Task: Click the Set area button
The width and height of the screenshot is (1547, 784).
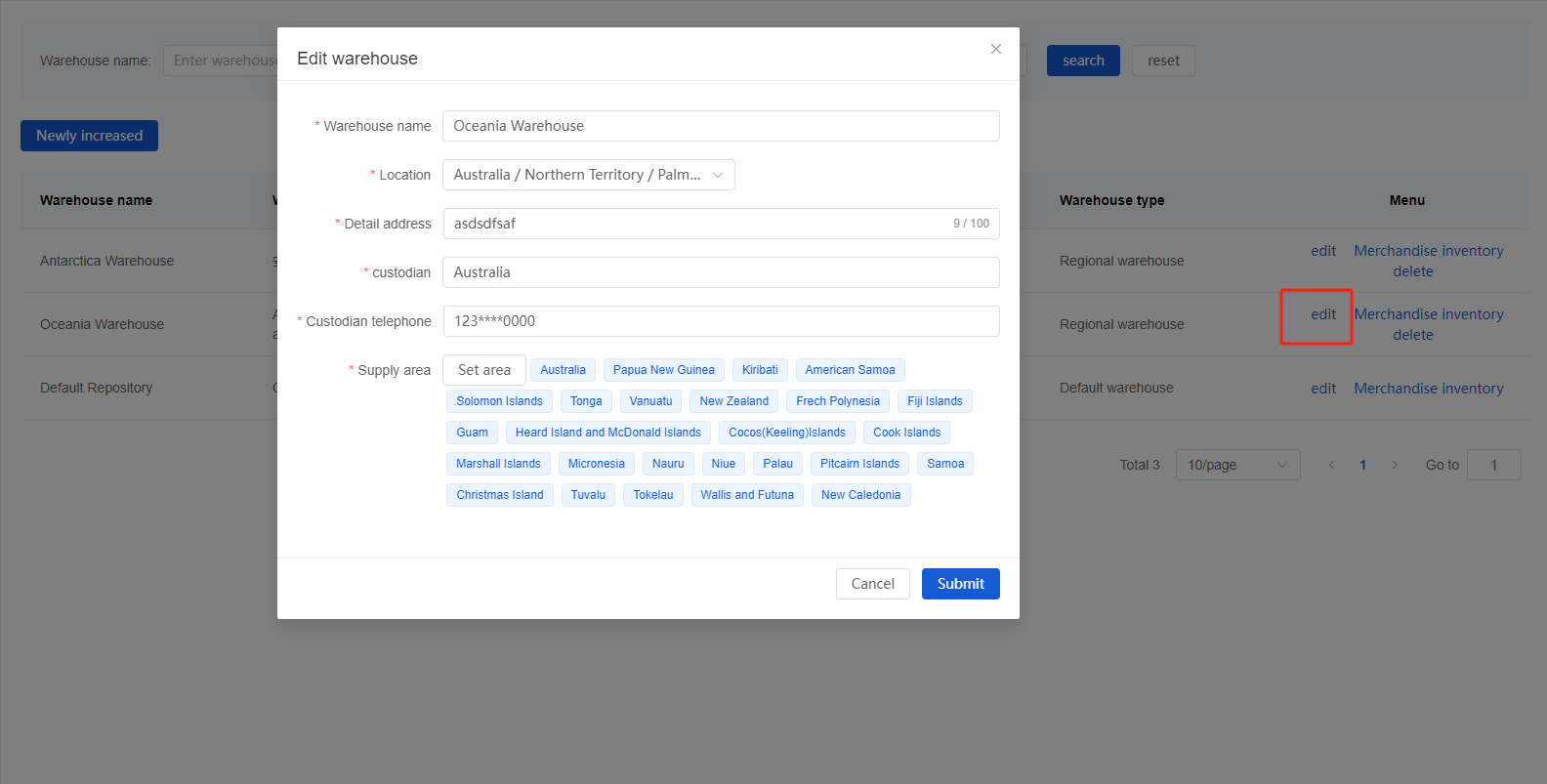Action: [484, 370]
